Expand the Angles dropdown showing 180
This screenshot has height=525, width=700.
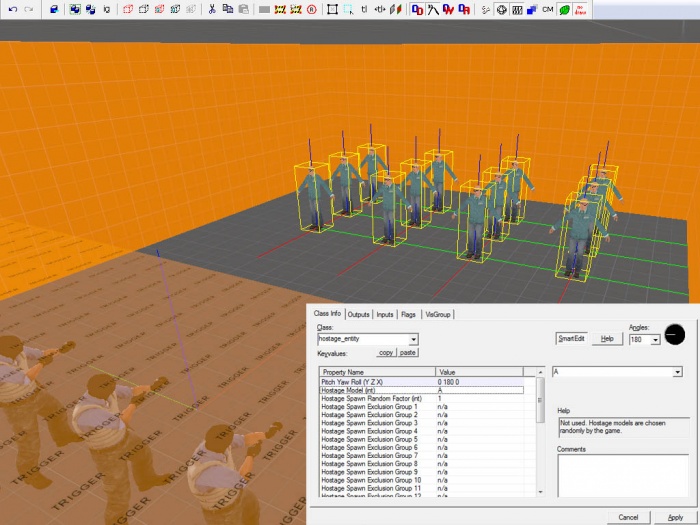[655, 340]
